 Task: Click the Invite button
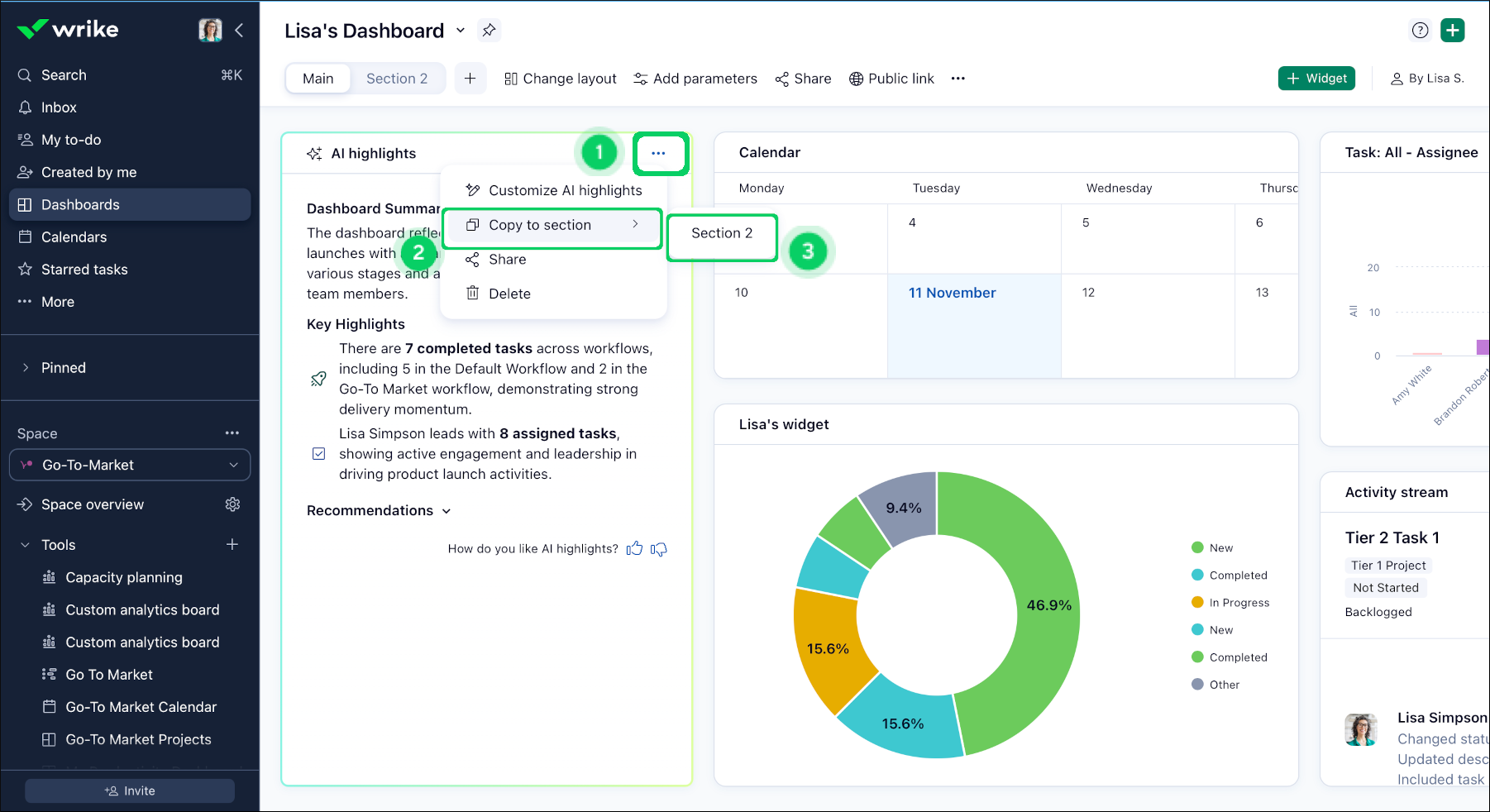click(x=130, y=791)
